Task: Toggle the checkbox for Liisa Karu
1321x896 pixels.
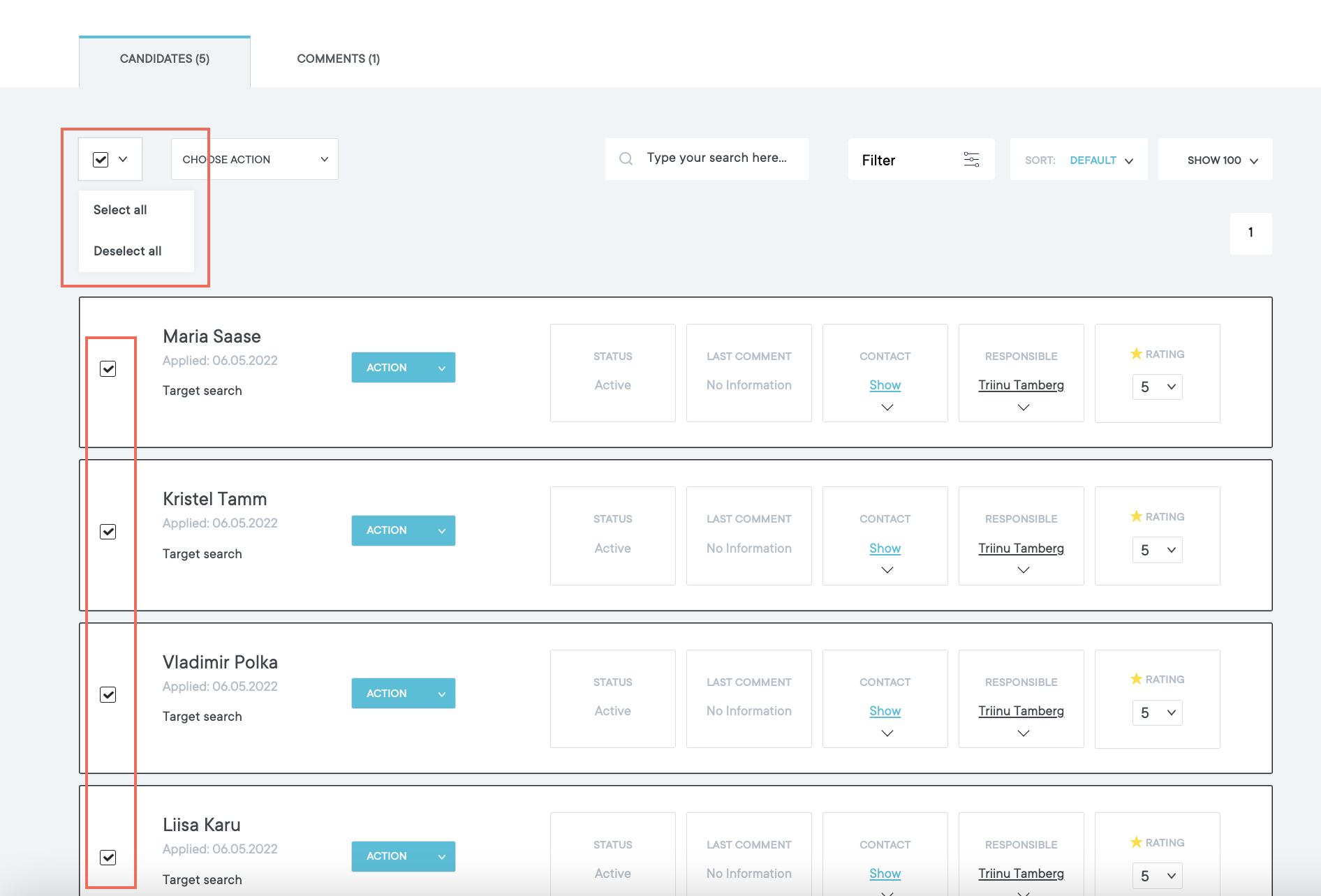Action: point(108,858)
